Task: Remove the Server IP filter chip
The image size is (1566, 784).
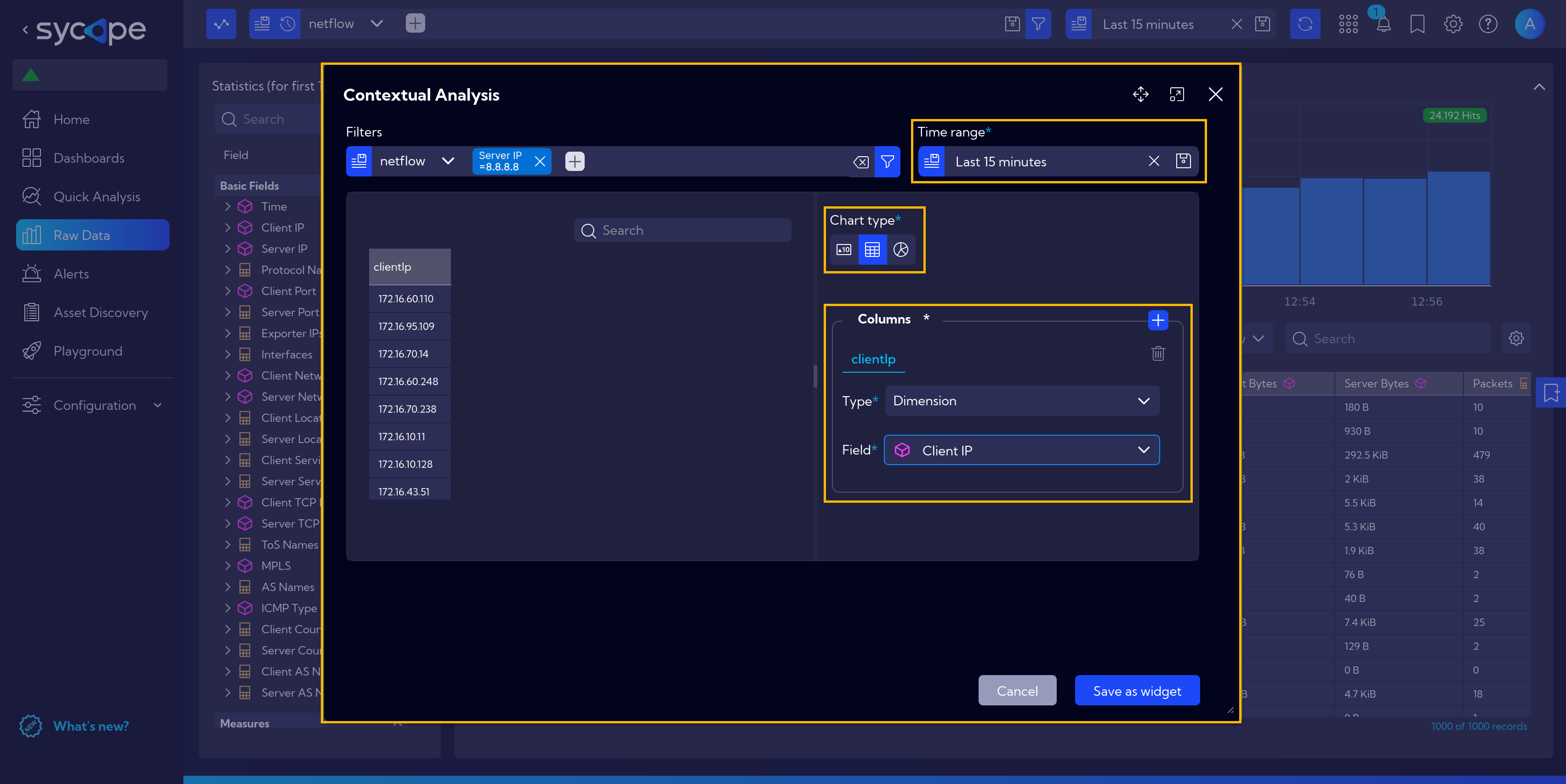Action: (540, 161)
